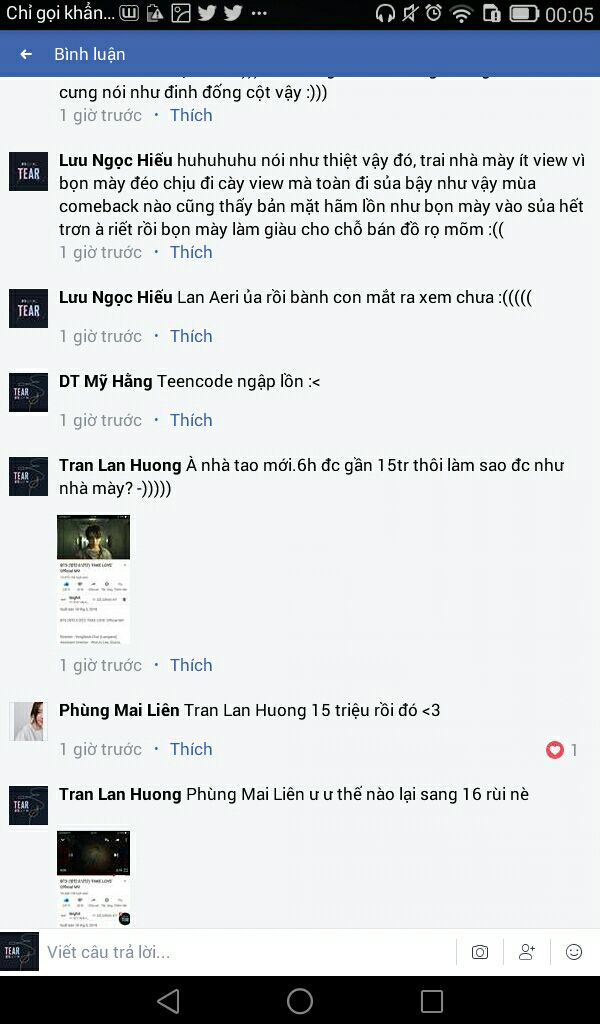
Task: Open the 16 million views screenshot thumbnail
Action: (93, 879)
